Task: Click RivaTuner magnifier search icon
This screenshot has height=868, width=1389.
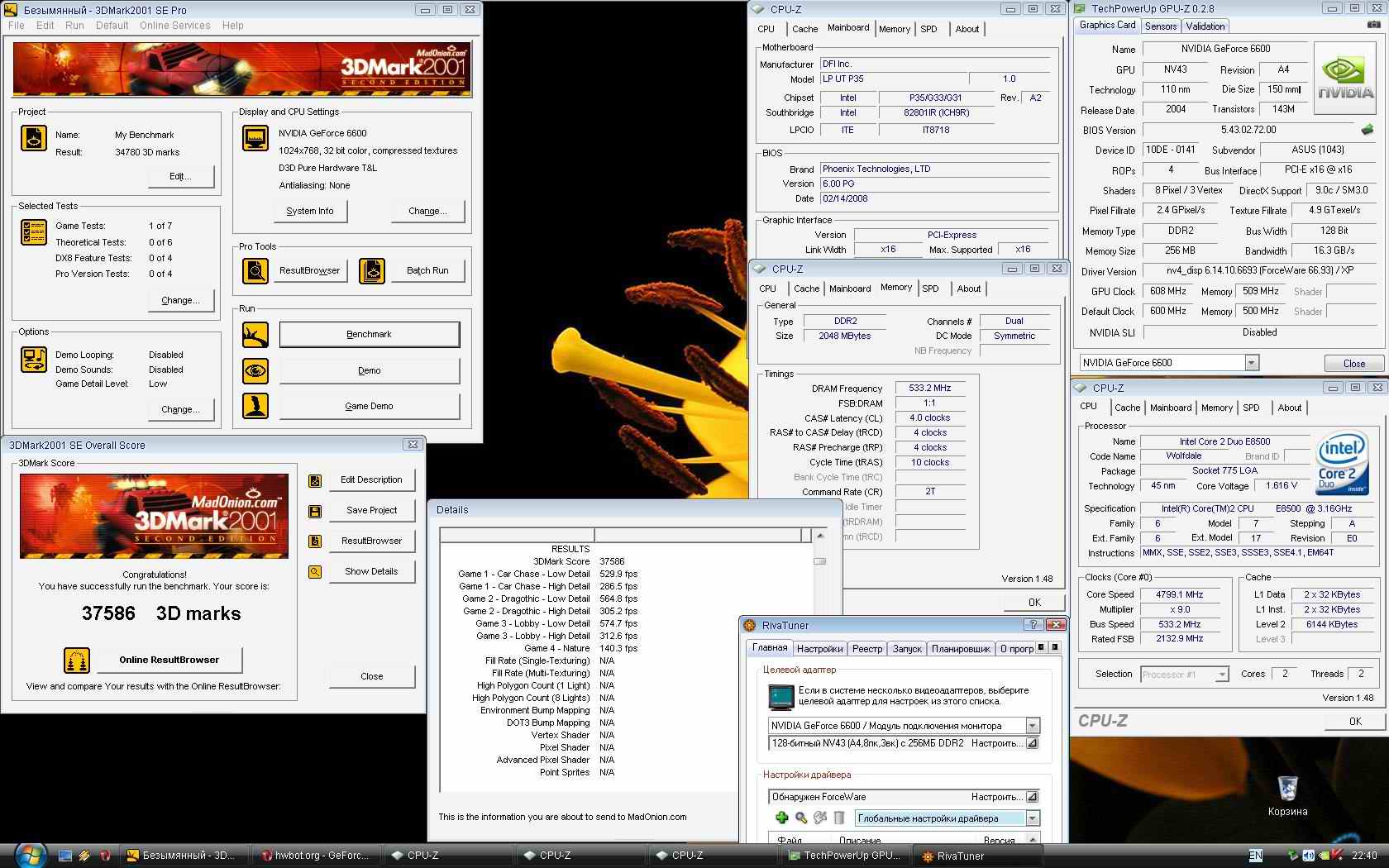Action: 801,818
